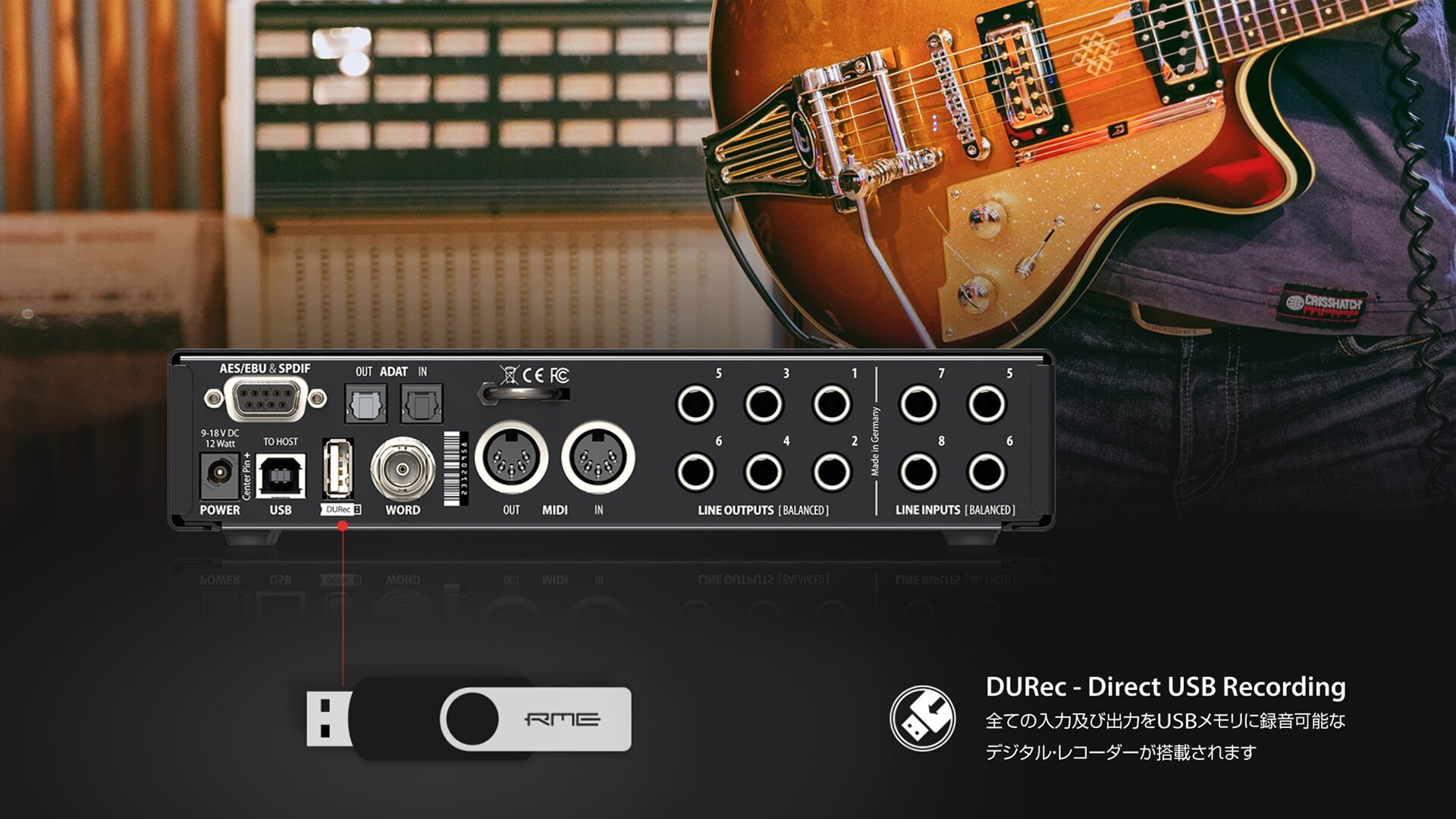Click the DURec - Direct USB Recording heading
This screenshot has width=1456, height=819.
click(x=1165, y=686)
